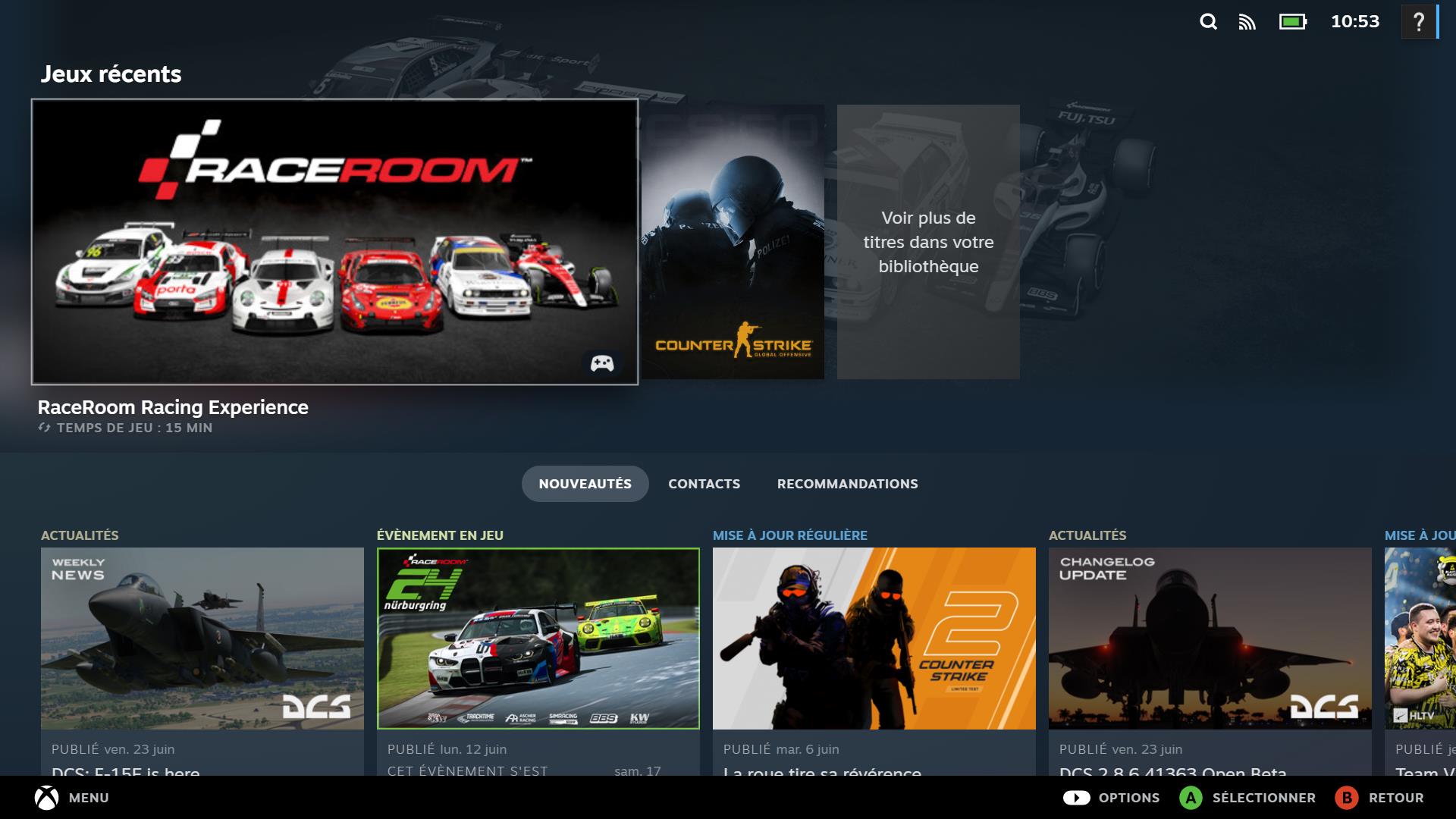Click the Sélectionner label in the footer
Viewport: 1456px width, 819px height.
click(x=1264, y=798)
